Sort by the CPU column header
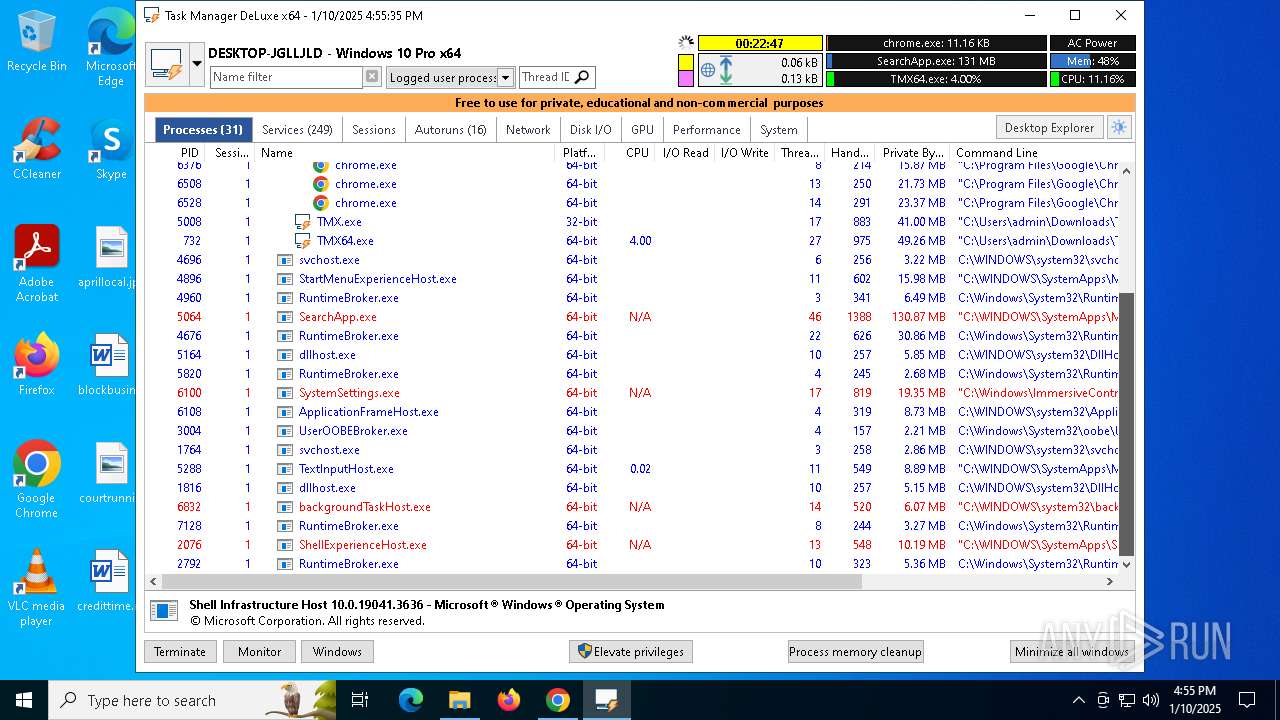Screen dimensions: 1280x720 tap(637, 153)
